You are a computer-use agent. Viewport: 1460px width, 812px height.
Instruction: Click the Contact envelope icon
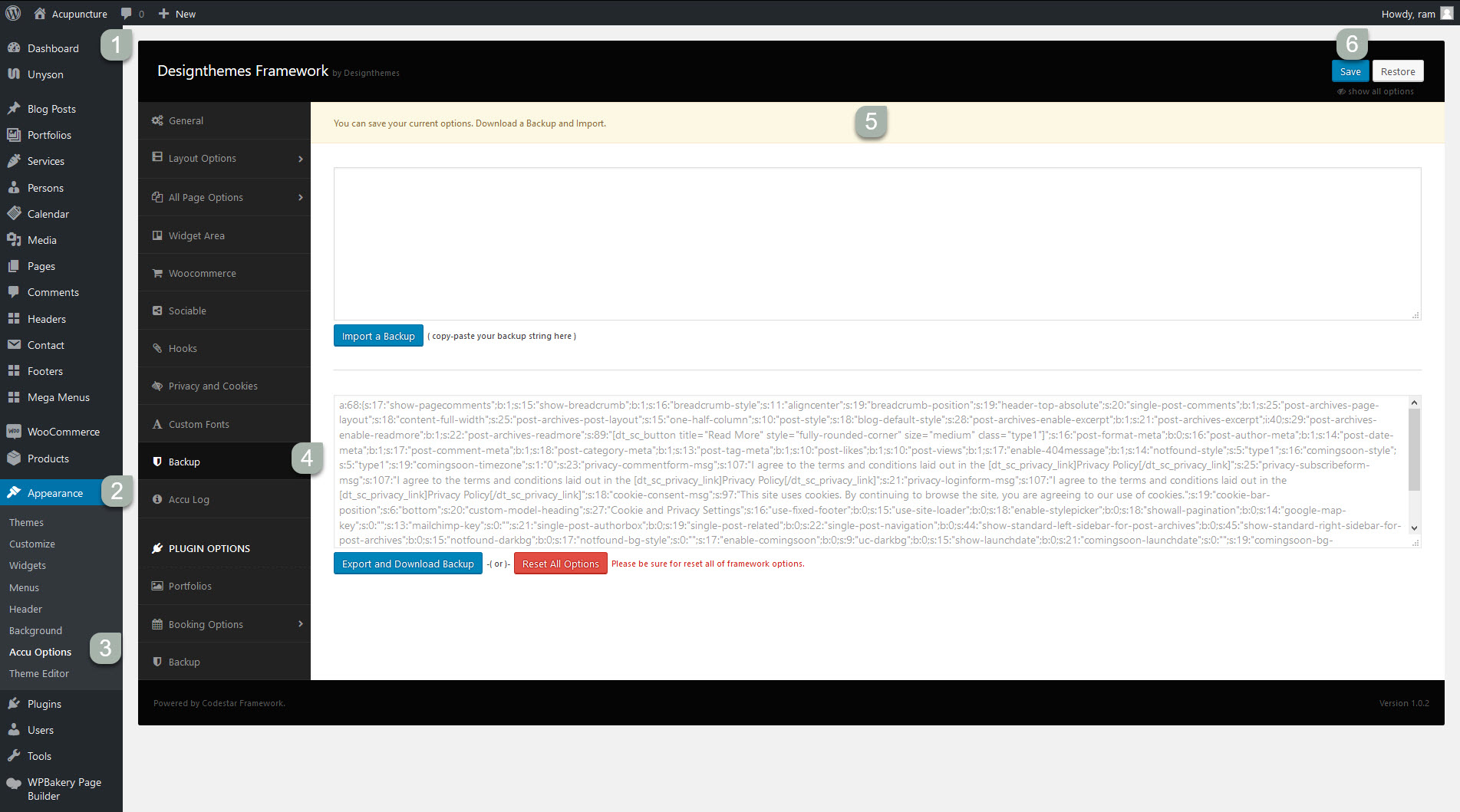(x=14, y=344)
